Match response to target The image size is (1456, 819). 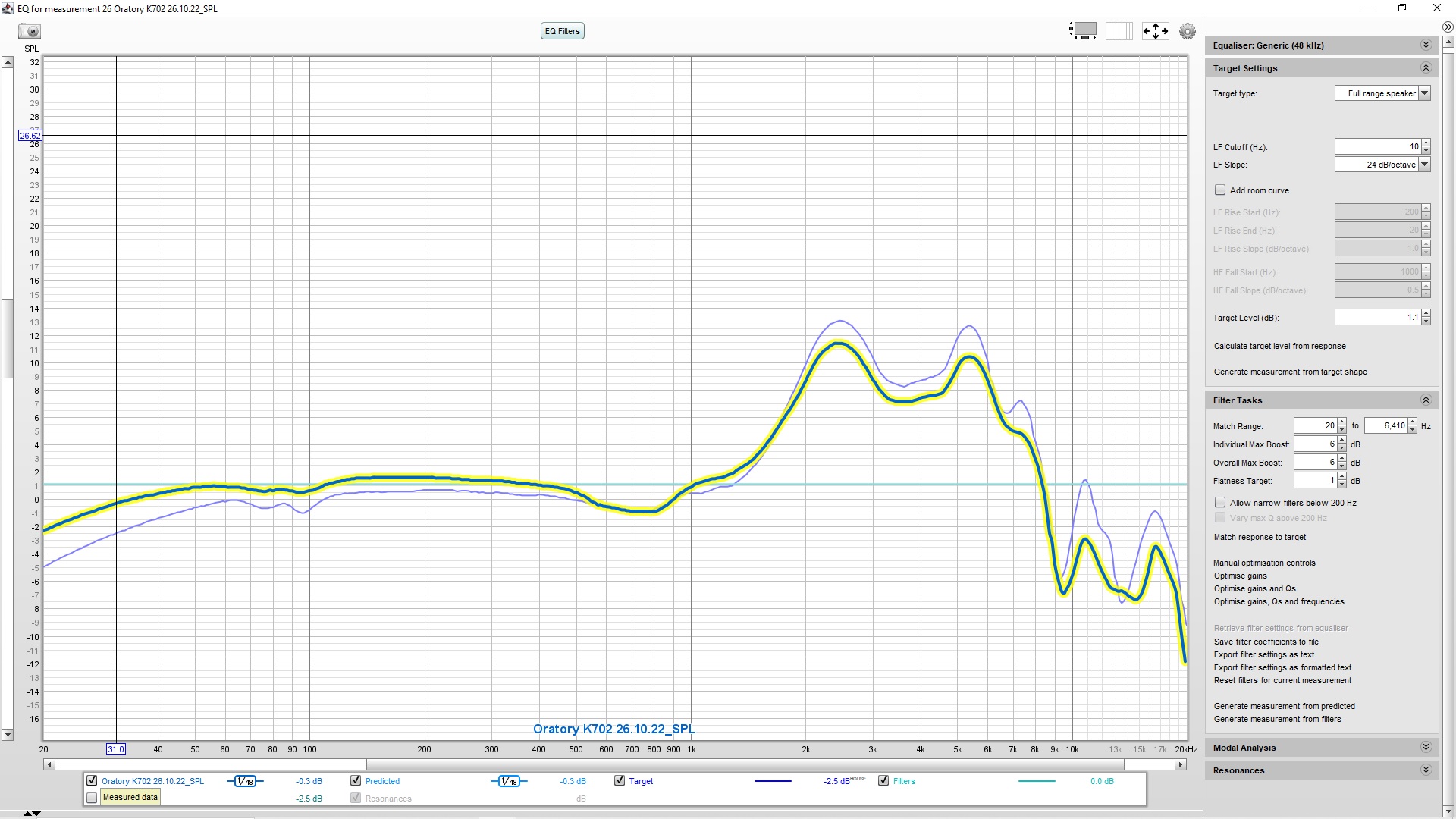pyautogui.click(x=1260, y=538)
